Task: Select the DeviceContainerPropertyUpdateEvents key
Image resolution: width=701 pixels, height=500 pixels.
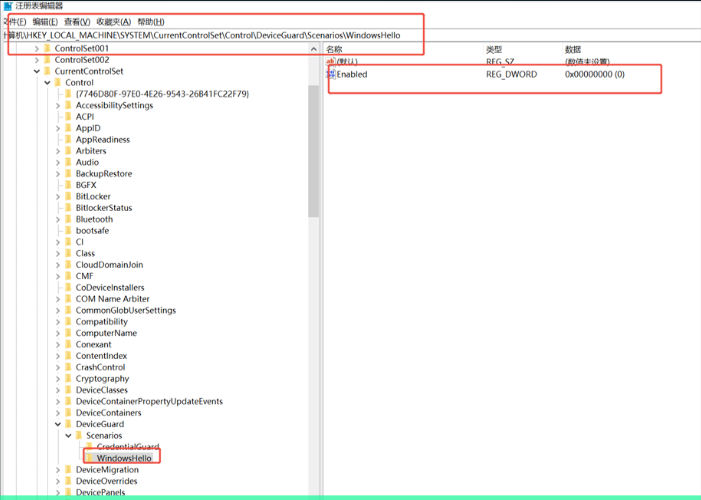Action: click(x=149, y=402)
